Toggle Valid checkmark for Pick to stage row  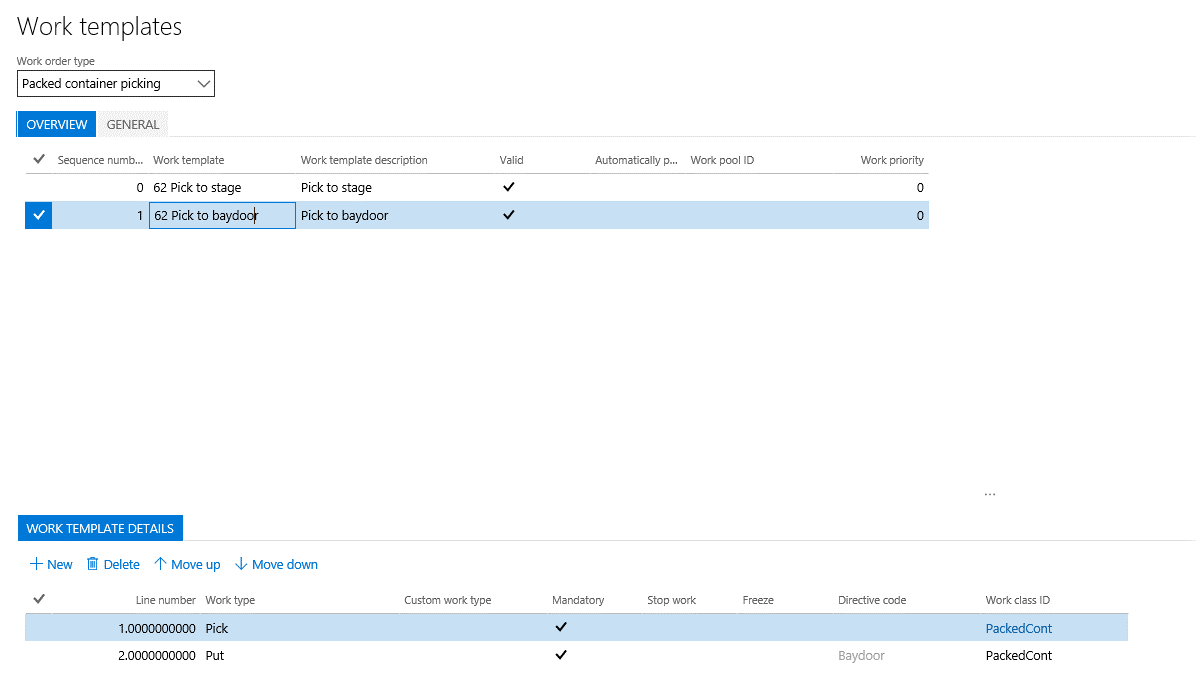point(508,187)
